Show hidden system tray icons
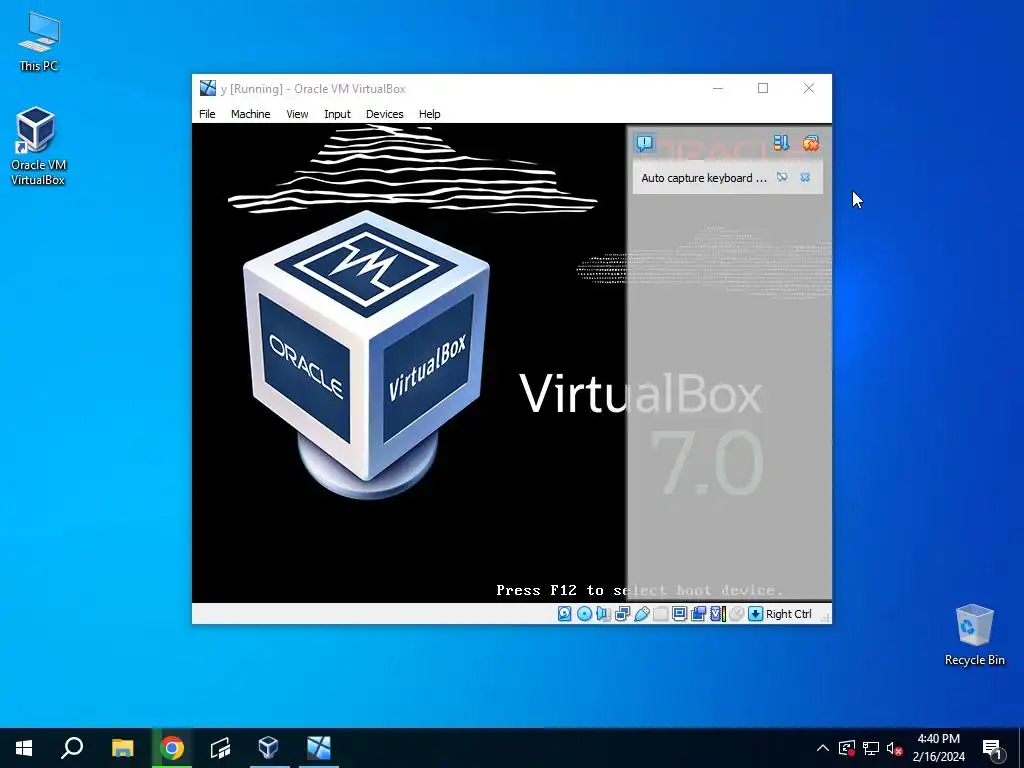The image size is (1024, 768). point(823,748)
